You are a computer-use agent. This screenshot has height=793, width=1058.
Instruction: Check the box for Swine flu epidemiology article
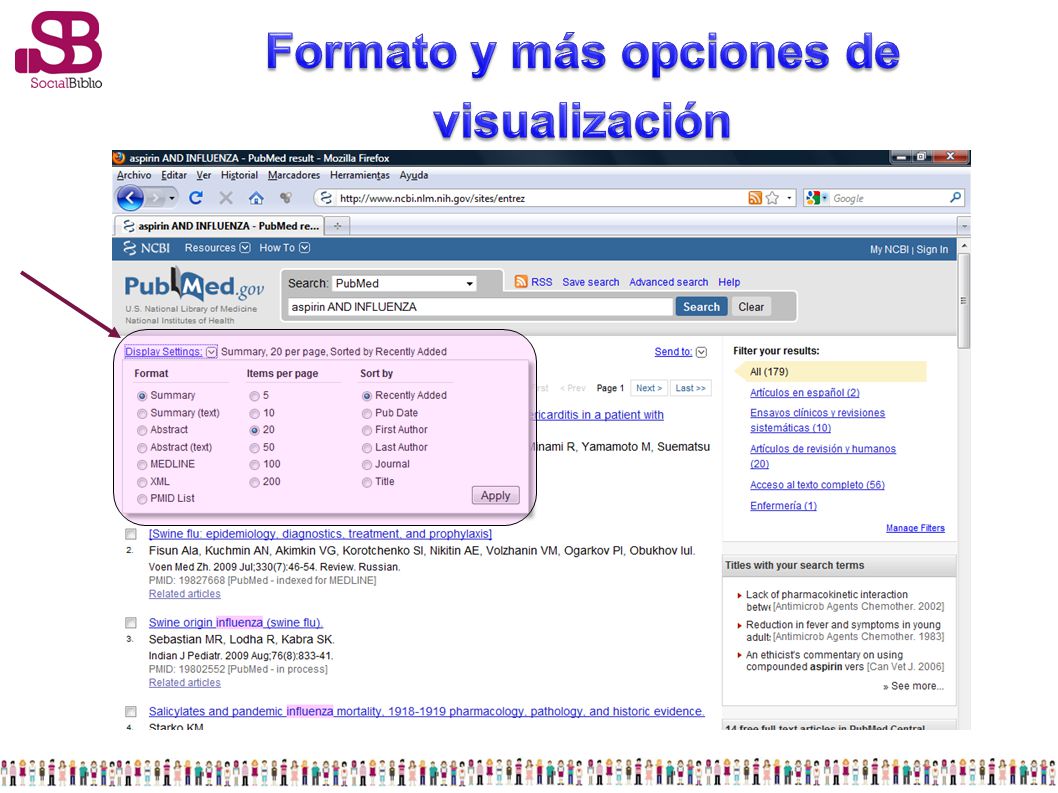131,535
